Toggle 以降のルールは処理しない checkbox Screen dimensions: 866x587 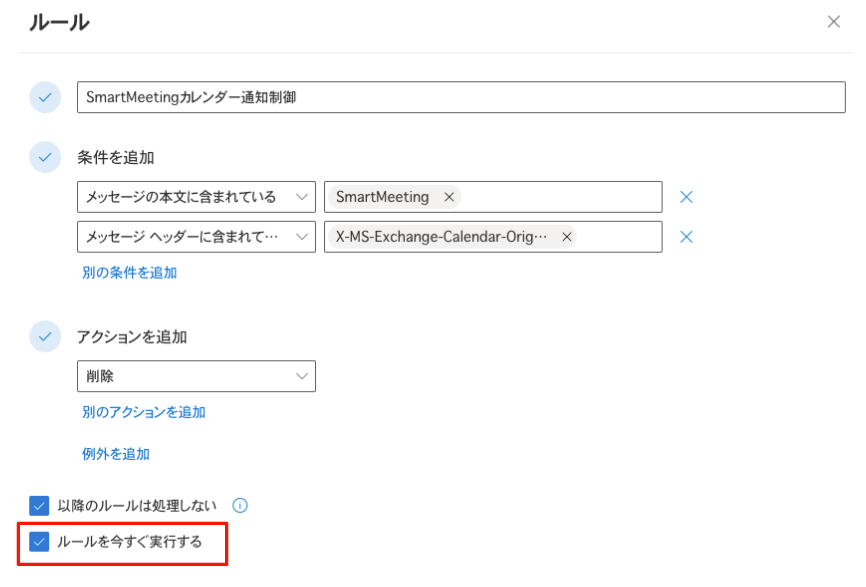point(39,505)
